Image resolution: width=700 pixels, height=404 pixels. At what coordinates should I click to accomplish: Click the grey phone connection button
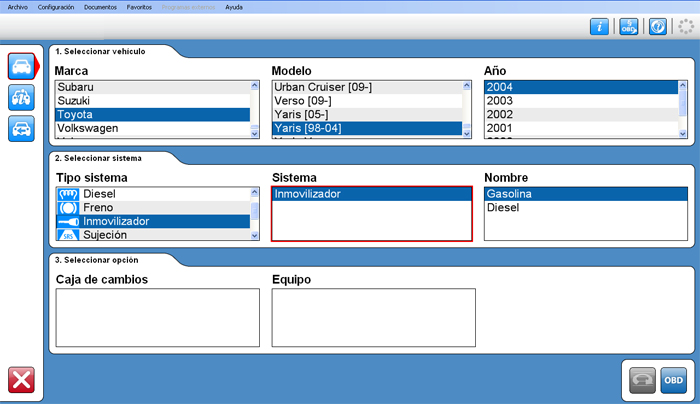point(642,380)
